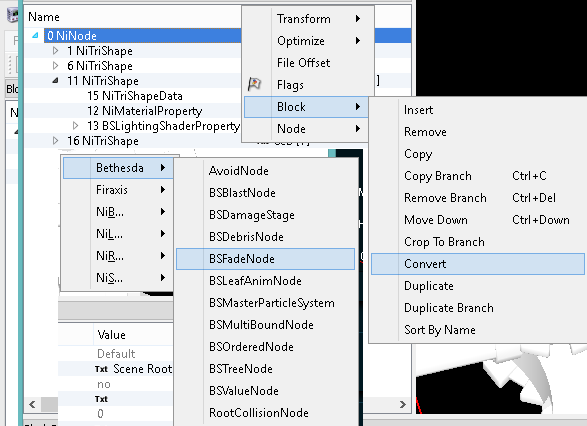Viewport: 587px width, 426px height.
Task: Expand 13 BSLightingShaderProperty node
Action: (x=75, y=125)
